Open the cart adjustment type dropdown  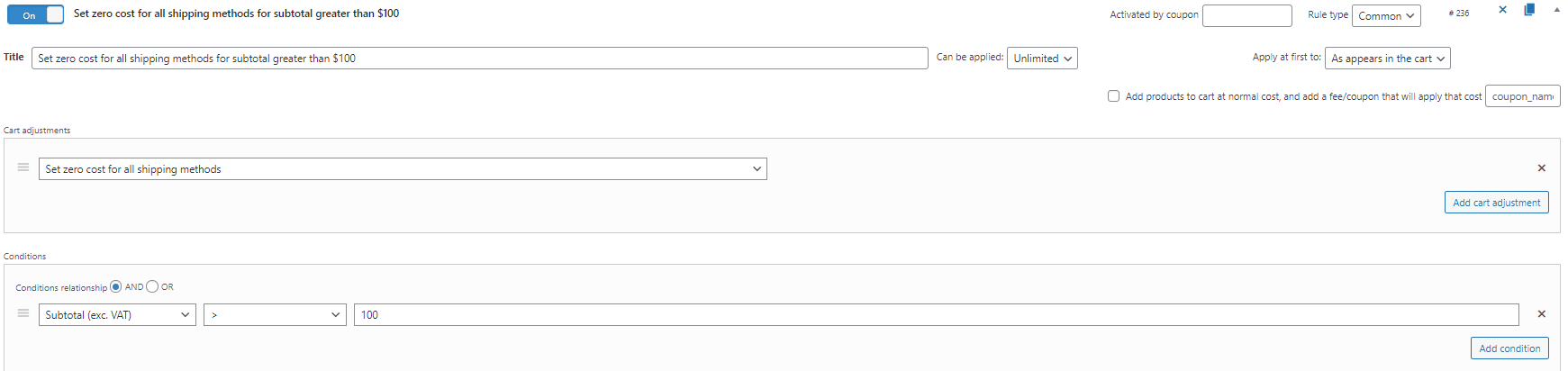pyautogui.click(x=403, y=169)
